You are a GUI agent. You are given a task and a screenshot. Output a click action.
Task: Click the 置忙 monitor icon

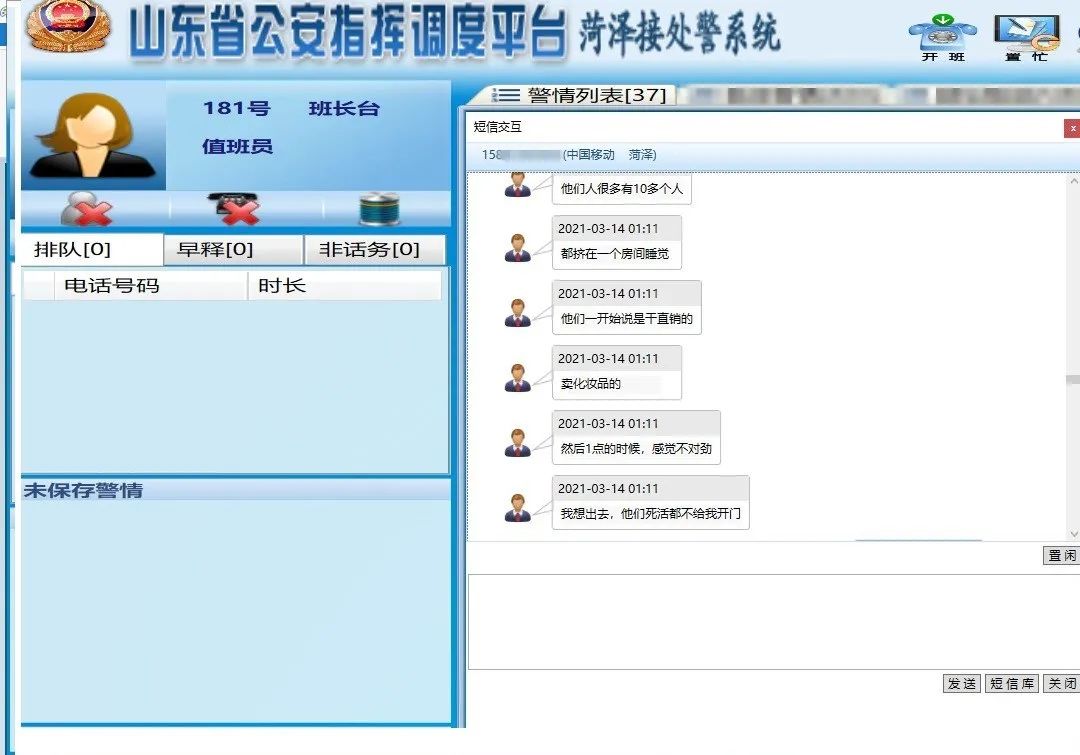click(1026, 32)
